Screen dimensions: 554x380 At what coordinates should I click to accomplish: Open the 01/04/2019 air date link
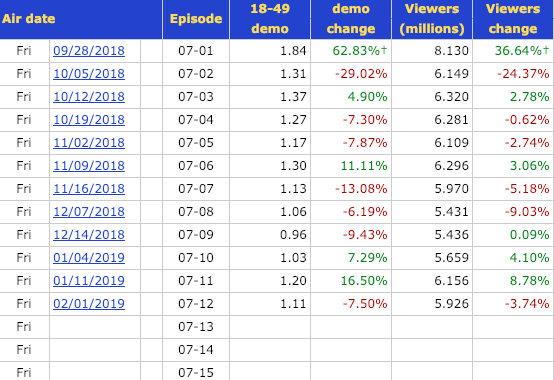click(89, 257)
